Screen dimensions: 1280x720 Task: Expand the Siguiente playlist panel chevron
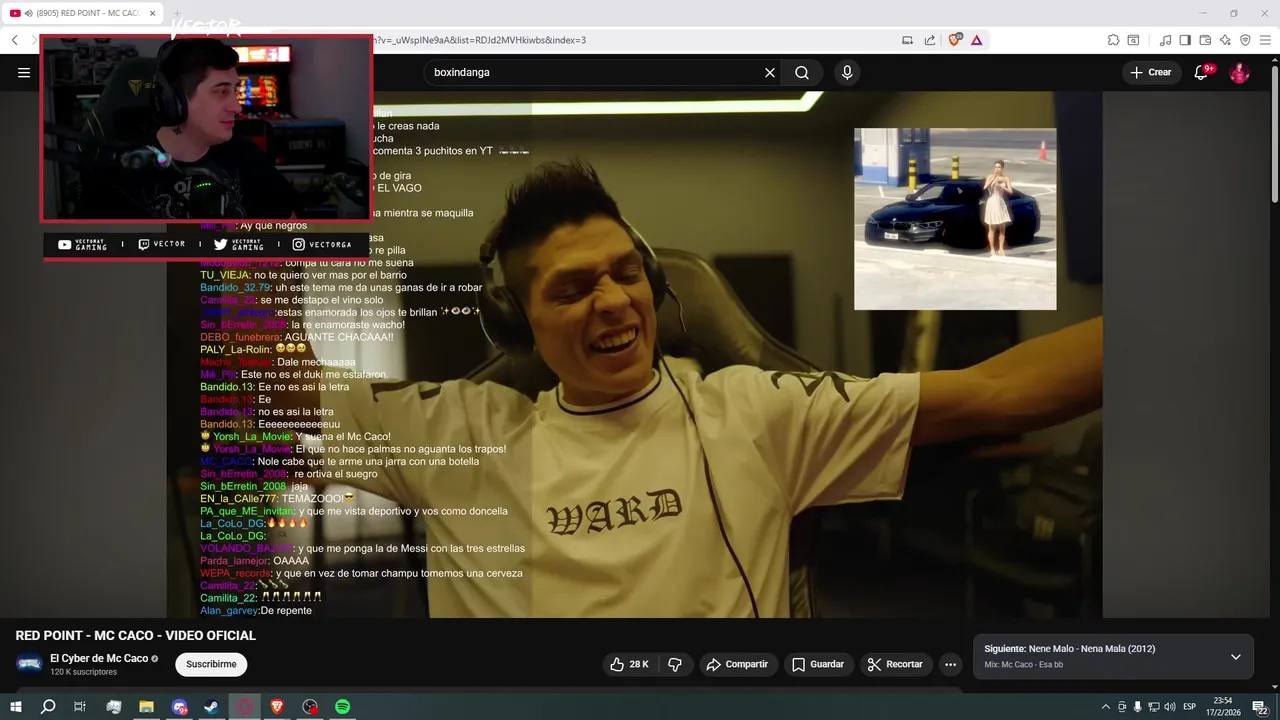coord(1235,657)
